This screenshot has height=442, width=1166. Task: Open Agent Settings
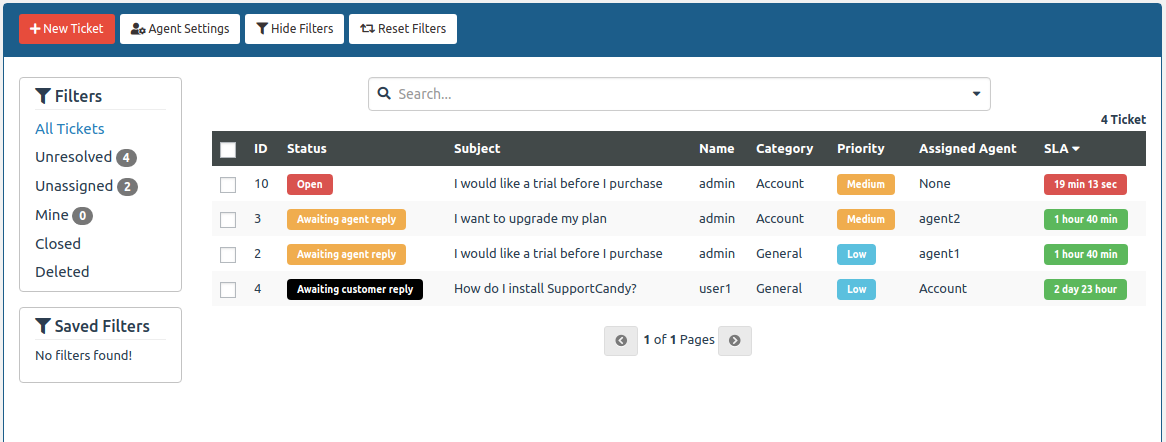tap(180, 29)
